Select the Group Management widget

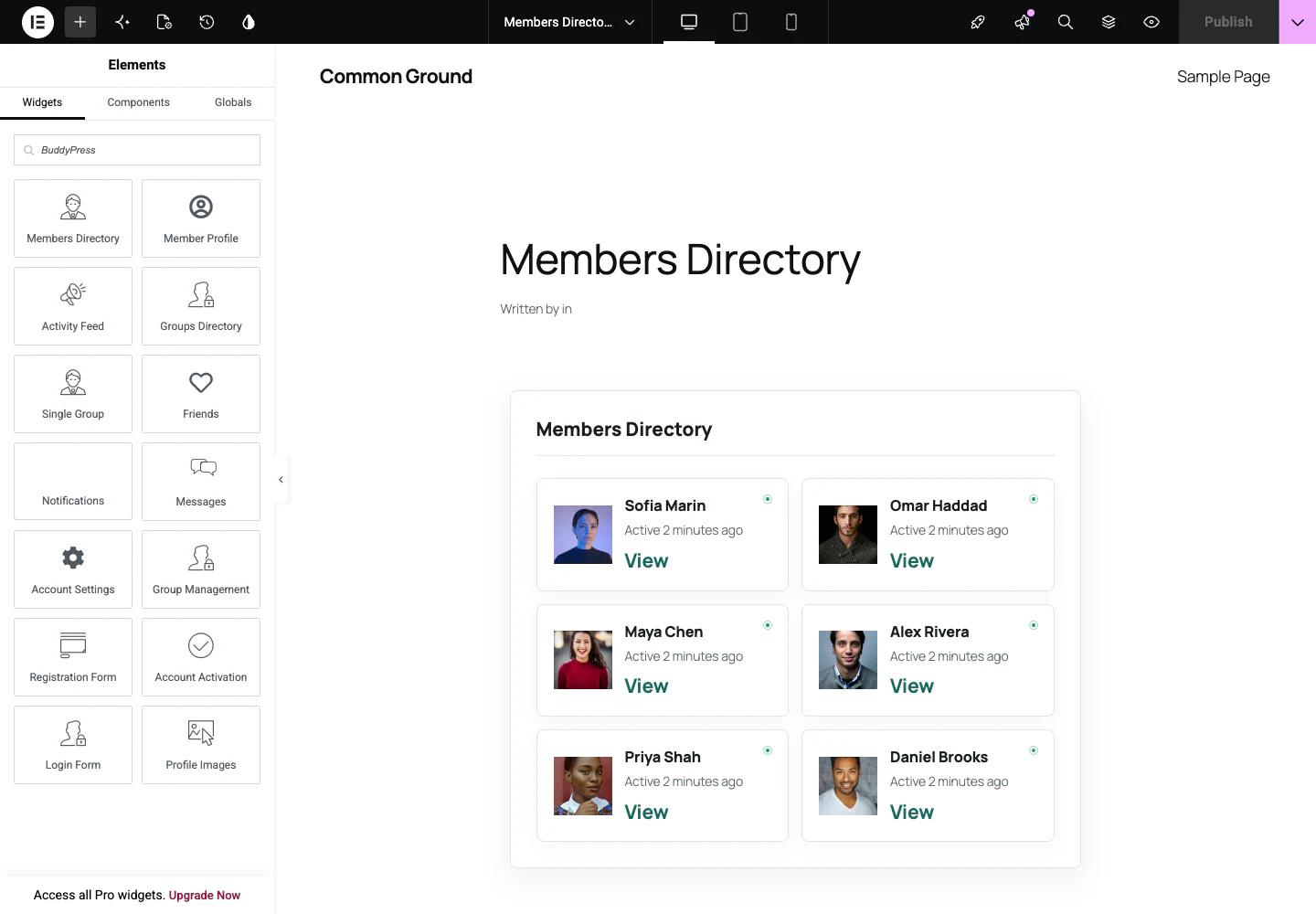(201, 569)
